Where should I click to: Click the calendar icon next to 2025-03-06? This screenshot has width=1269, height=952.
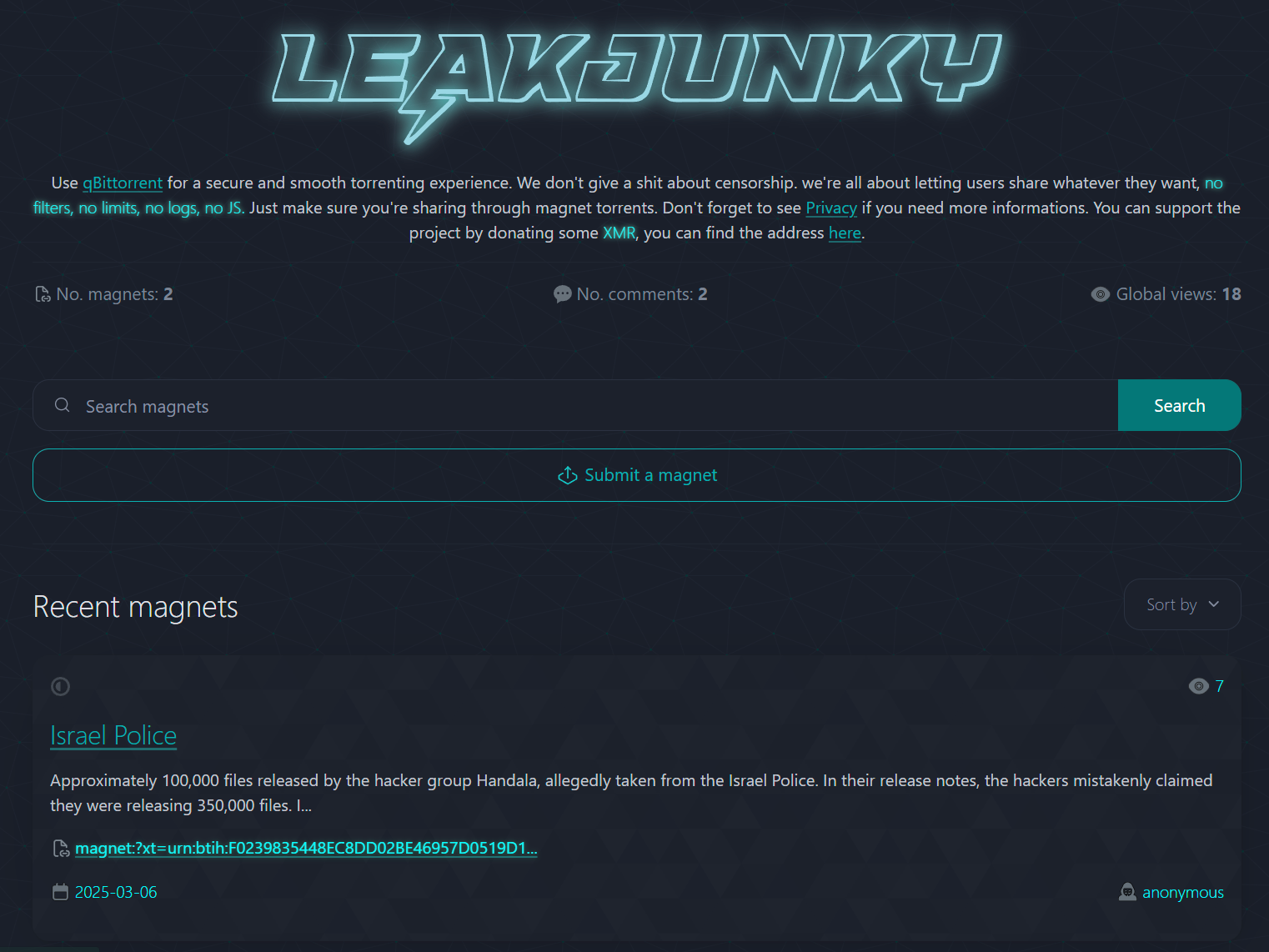pos(60,892)
